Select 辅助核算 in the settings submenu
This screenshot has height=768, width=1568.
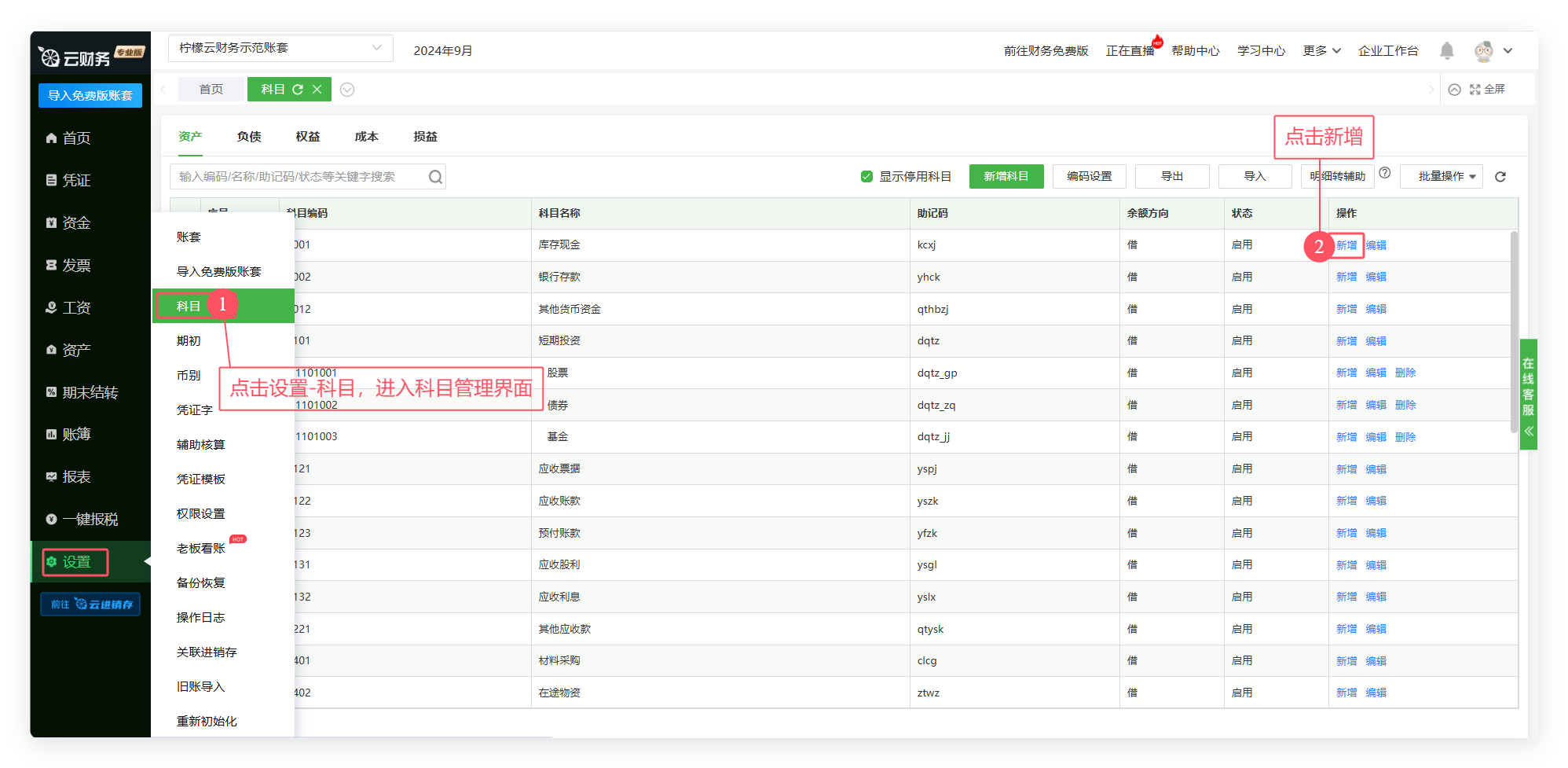point(200,444)
